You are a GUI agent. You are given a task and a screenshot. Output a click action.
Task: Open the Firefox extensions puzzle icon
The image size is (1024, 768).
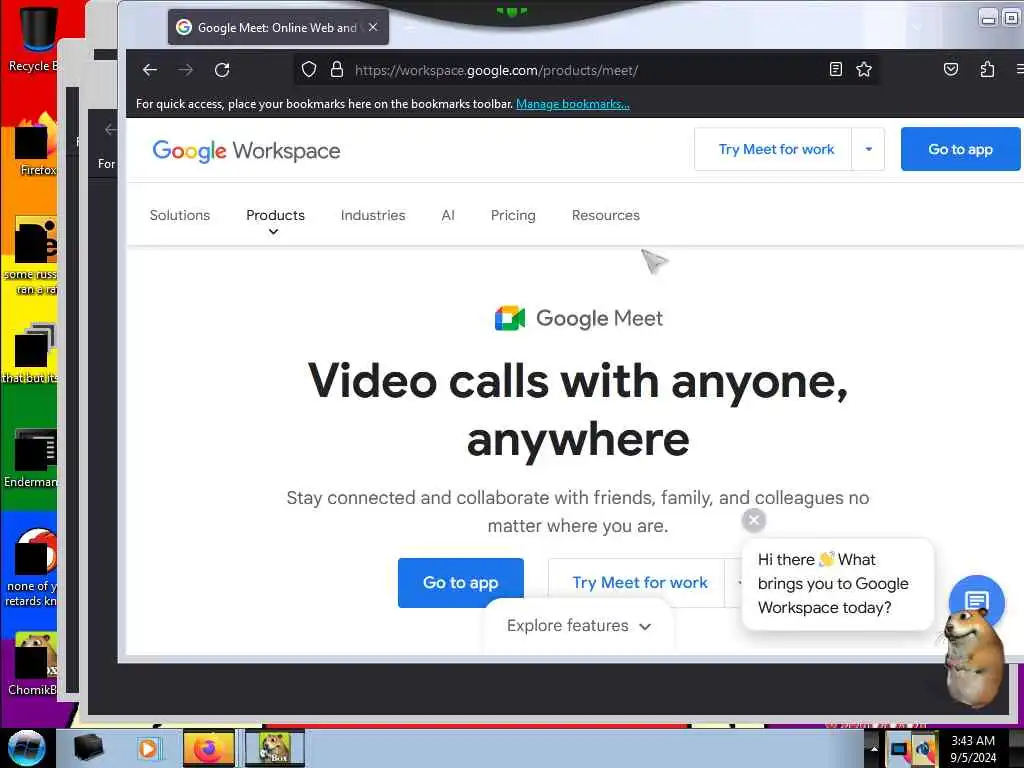(987, 69)
